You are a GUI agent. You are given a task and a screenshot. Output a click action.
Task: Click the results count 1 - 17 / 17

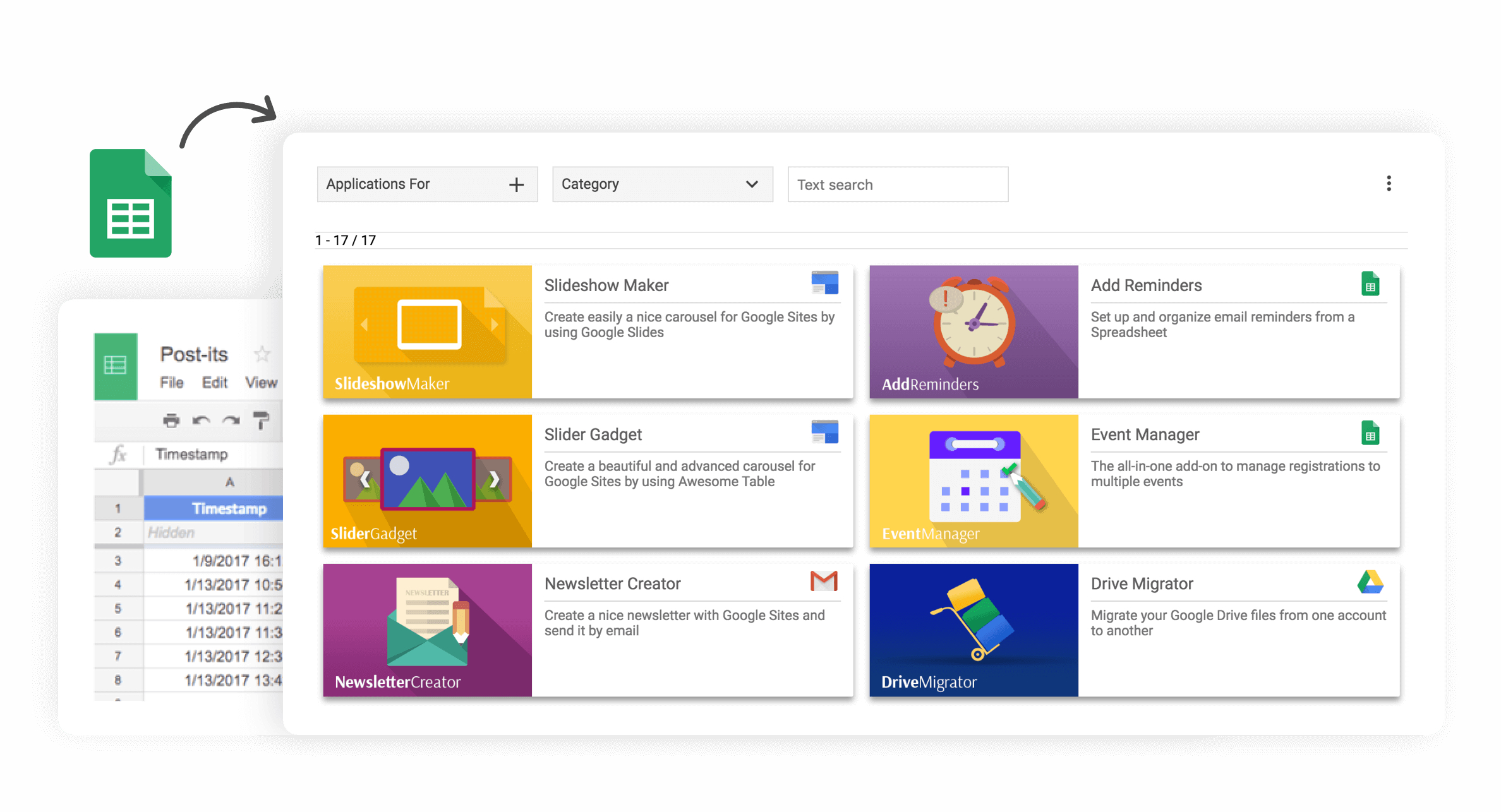pyautogui.click(x=346, y=240)
